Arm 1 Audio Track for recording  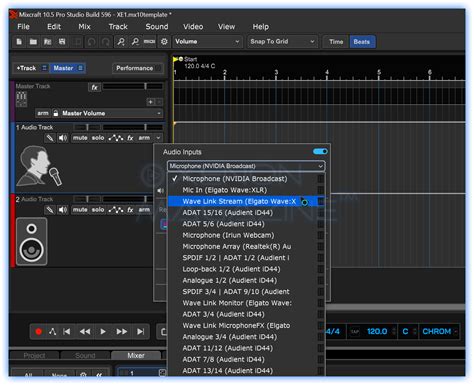click(x=144, y=138)
